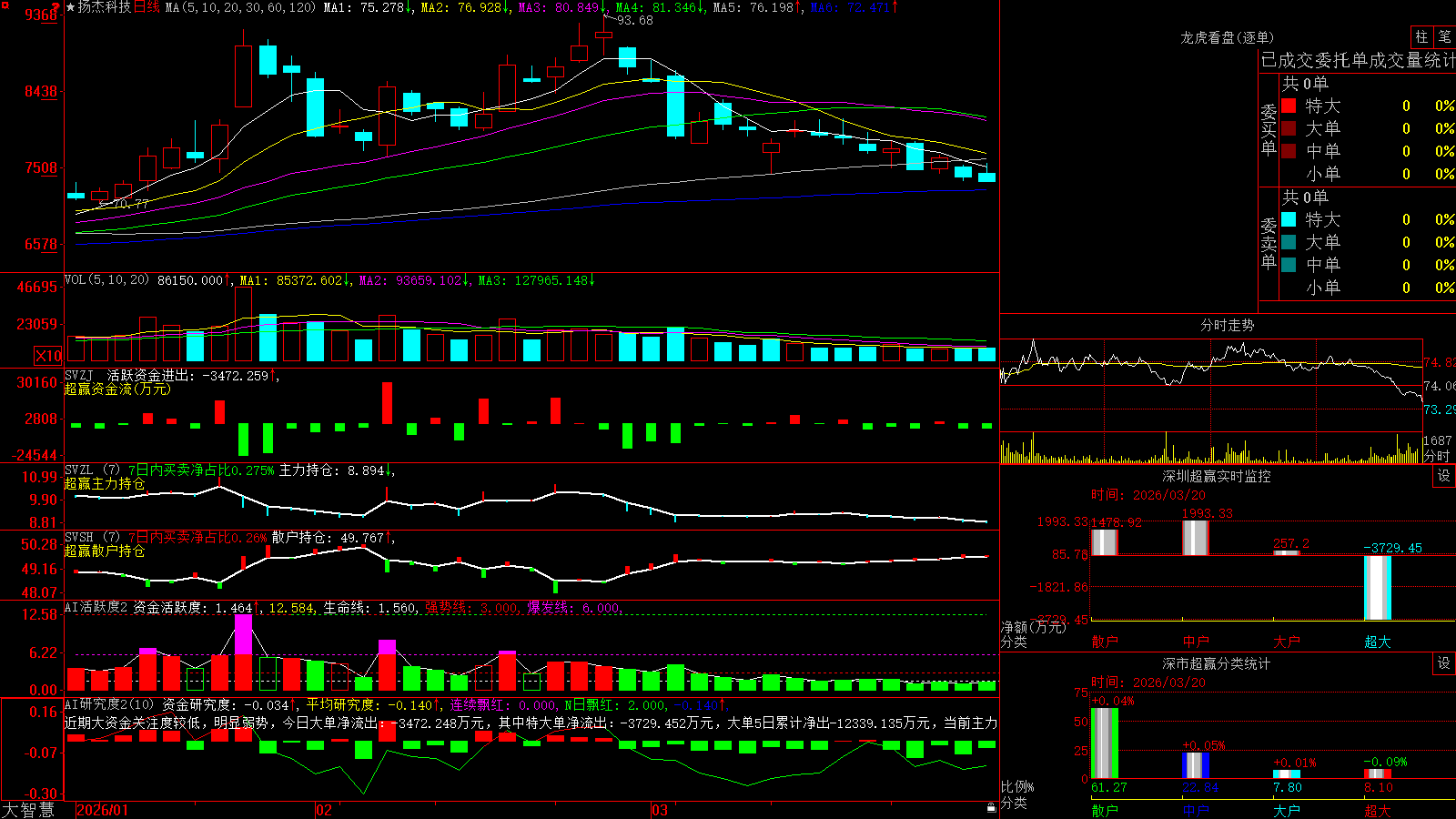1456x819 pixels.
Task: Click the 超赢散户持仓 label
Action: pos(105,551)
